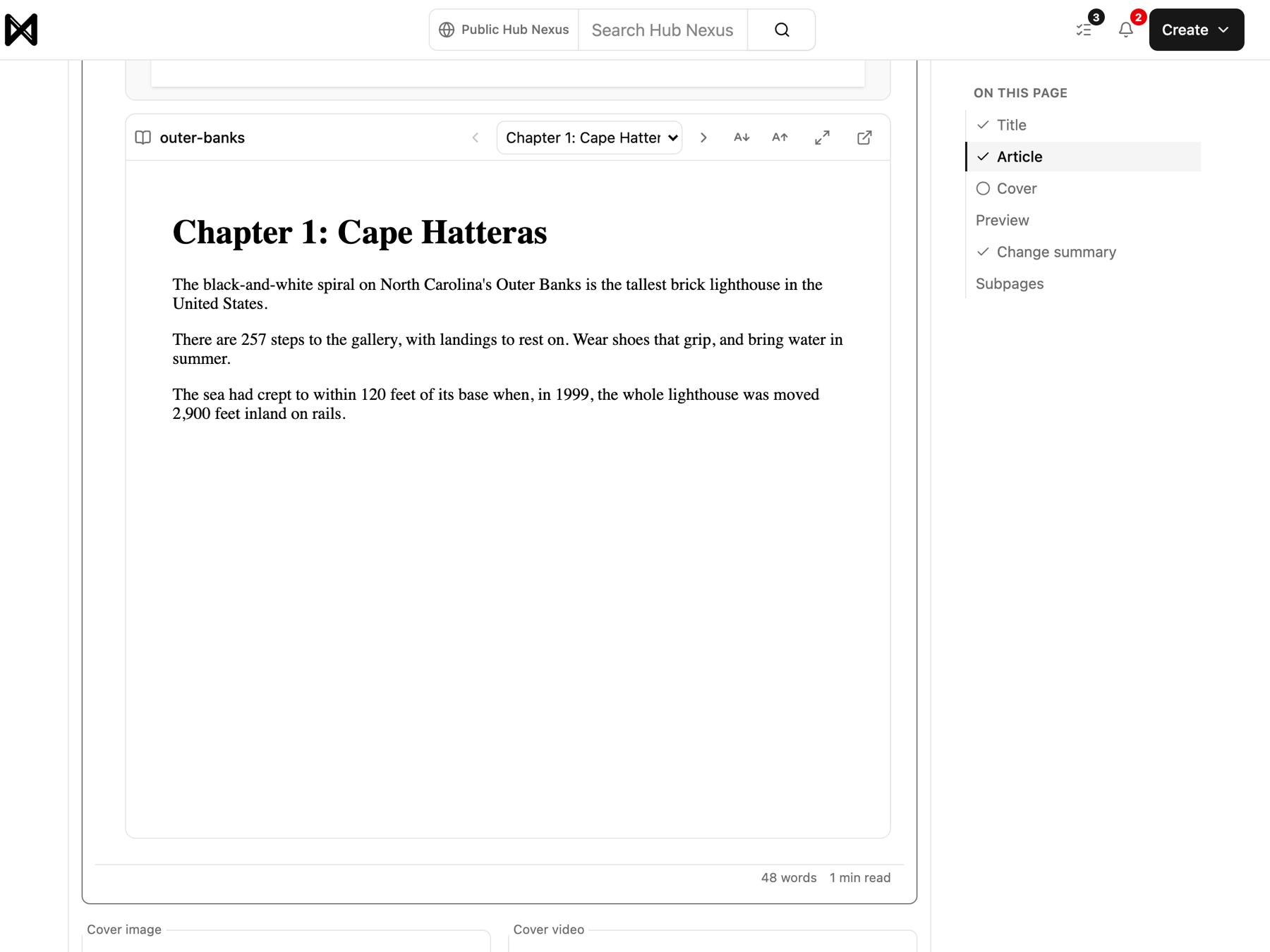
Task: Open outer-banks in new window
Action: [864, 138]
